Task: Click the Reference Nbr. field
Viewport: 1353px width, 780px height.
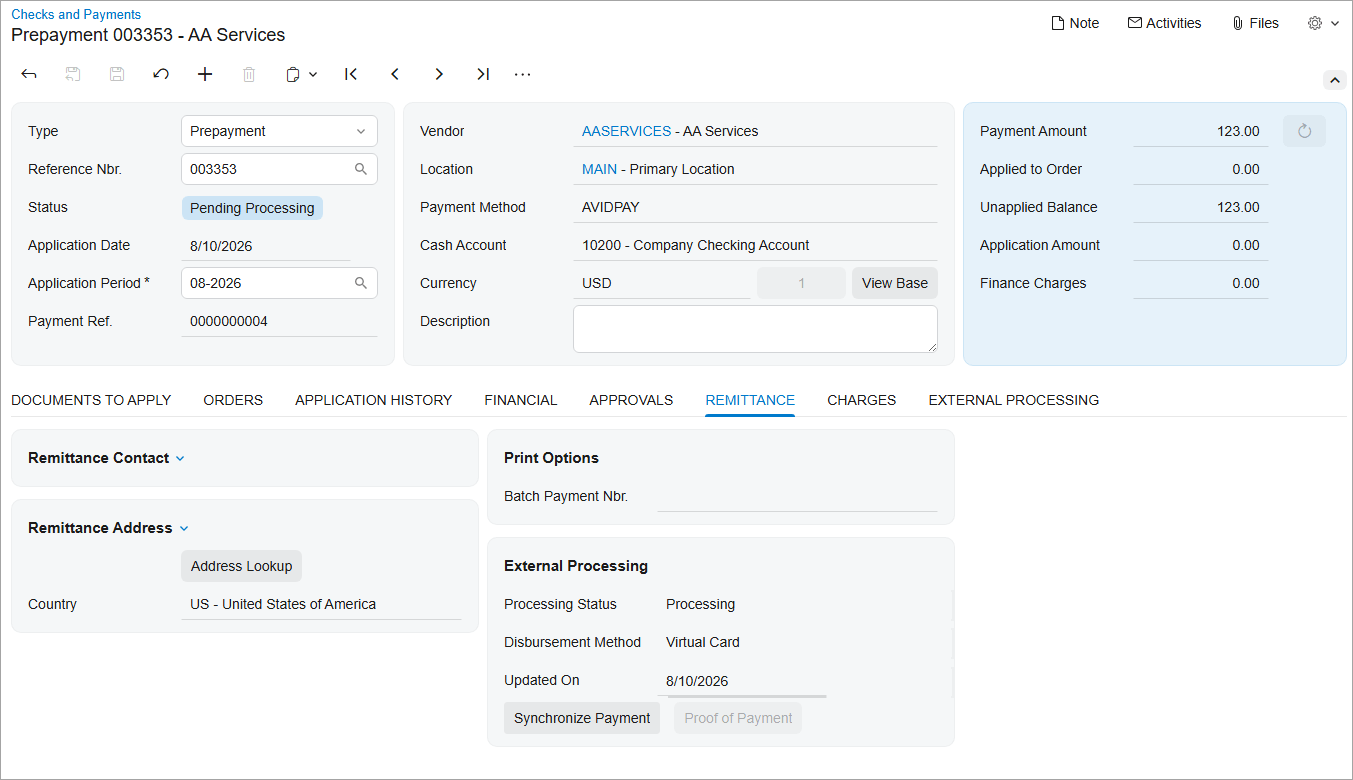Action: point(279,169)
